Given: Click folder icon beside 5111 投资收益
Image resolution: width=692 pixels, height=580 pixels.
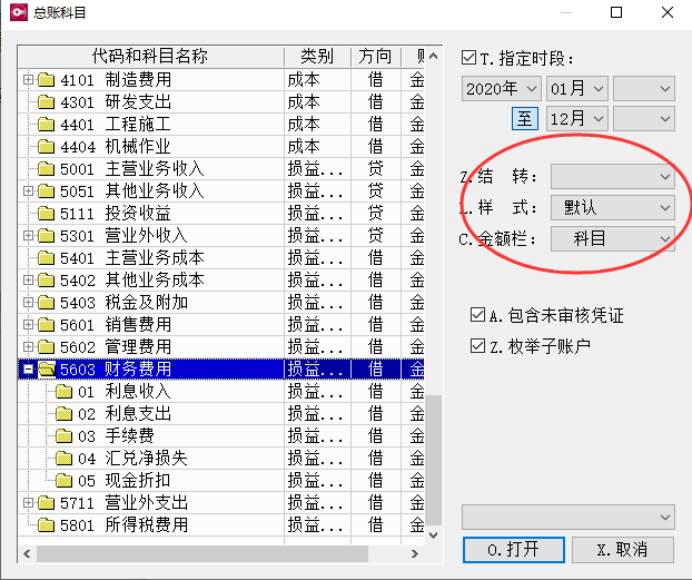Looking at the screenshot, I should (x=46, y=213).
